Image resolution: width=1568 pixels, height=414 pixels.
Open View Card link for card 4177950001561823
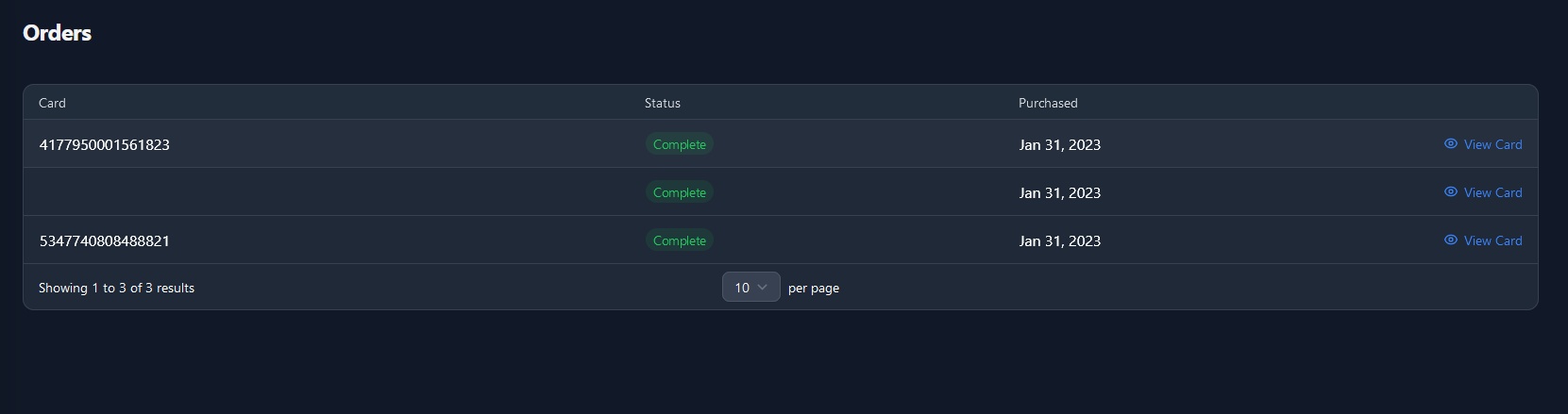(x=1483, y=144)
